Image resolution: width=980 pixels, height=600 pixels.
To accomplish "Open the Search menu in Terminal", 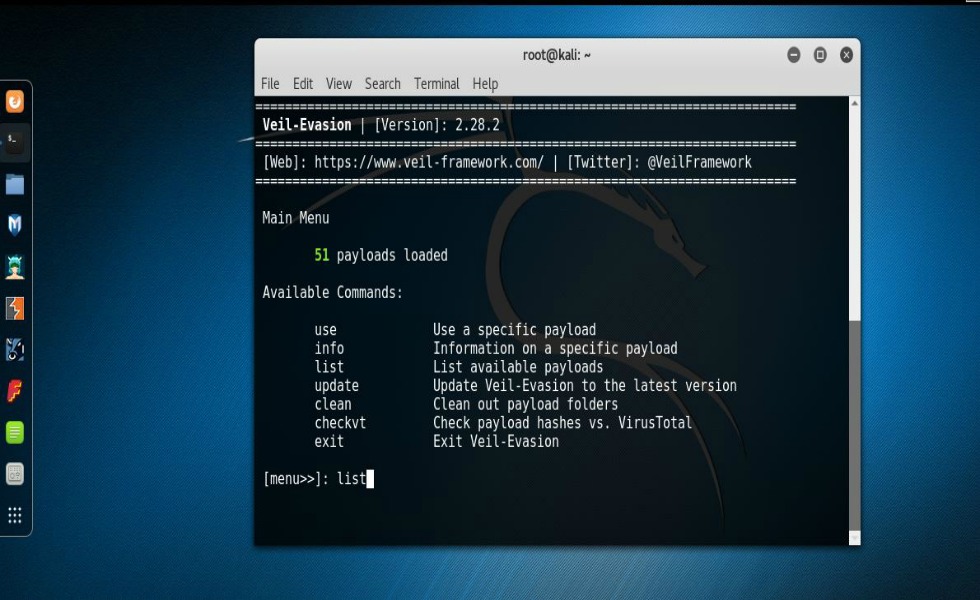I will pos(382,84).
